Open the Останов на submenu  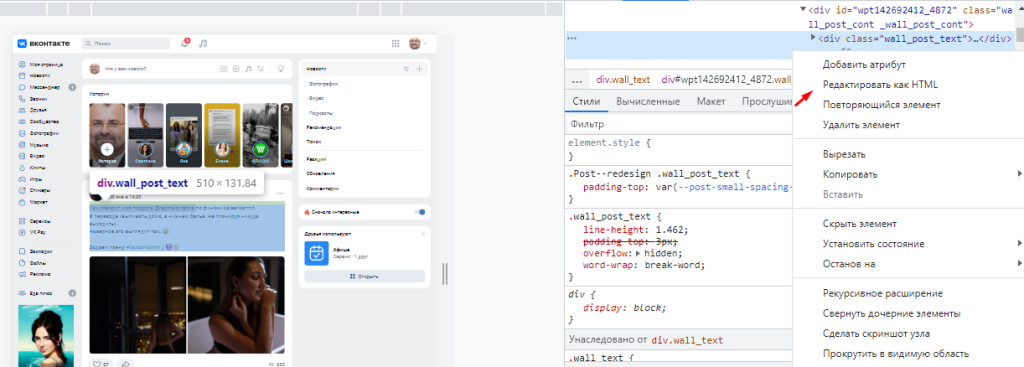(908, 264)
